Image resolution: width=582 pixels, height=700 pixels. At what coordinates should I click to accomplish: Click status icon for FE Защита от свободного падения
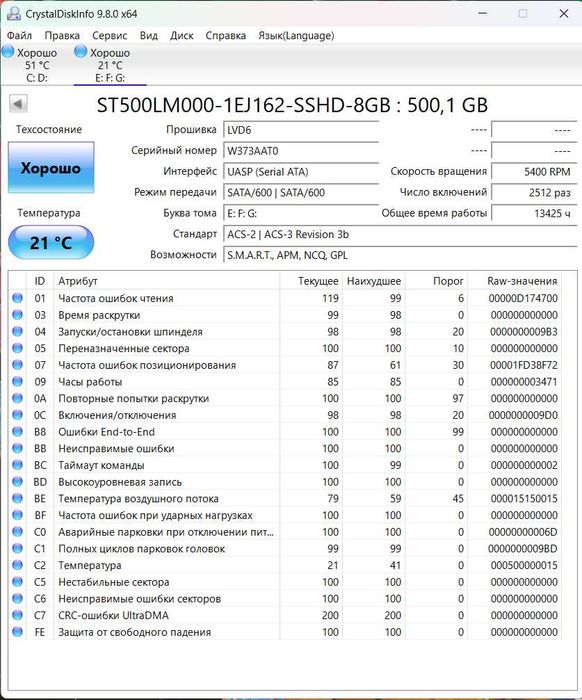pyautogui.click(x=17, y=632)
